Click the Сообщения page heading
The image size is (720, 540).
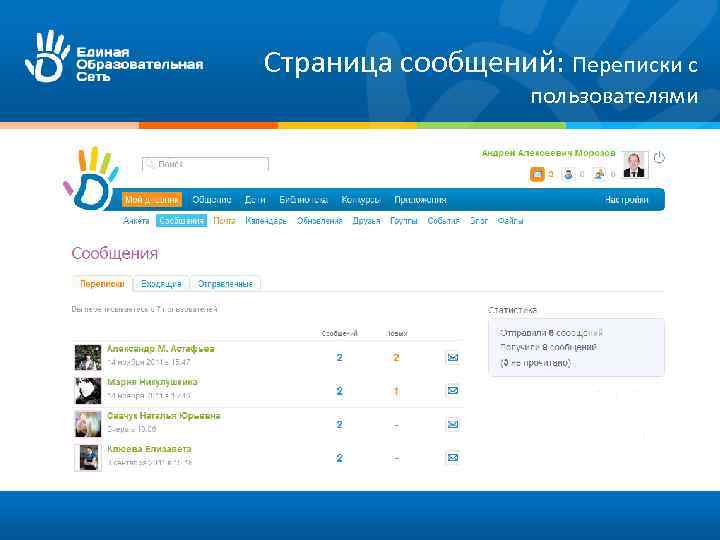(115, 253)
